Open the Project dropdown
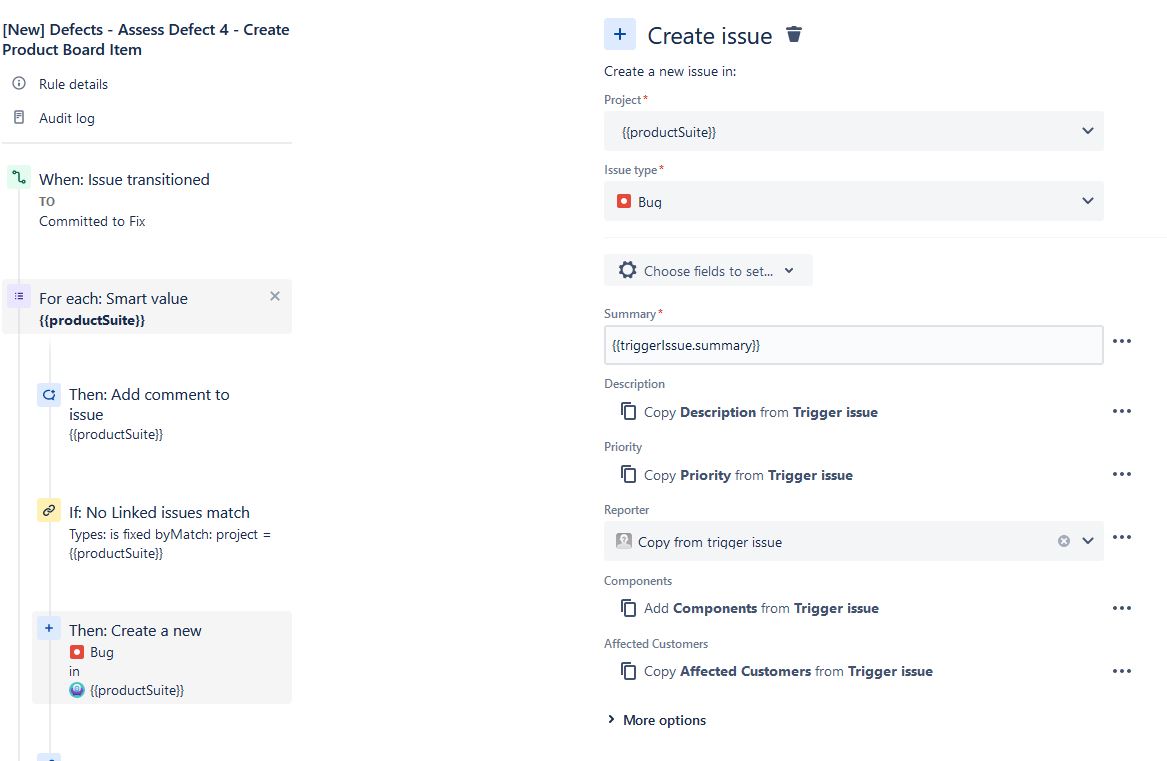Screen dimensions: 1167x761 tap(854, 132)
